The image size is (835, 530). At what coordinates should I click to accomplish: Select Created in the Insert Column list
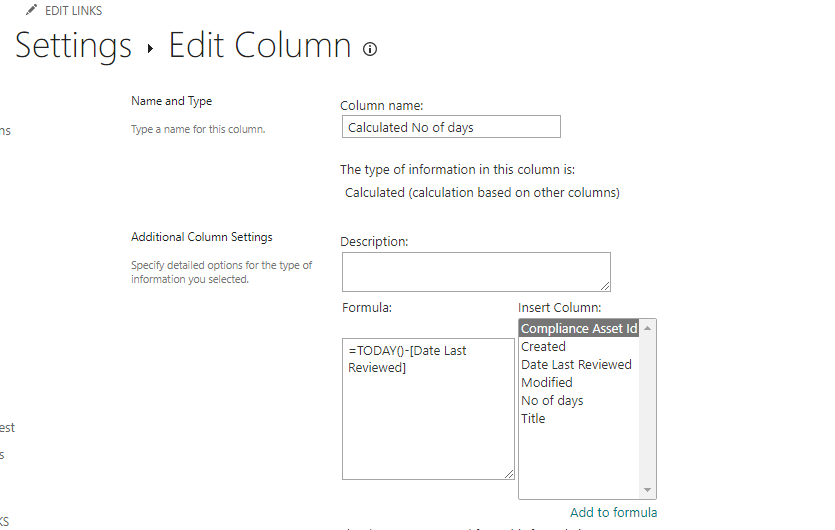pyautogui.click(x=579, y=347)
